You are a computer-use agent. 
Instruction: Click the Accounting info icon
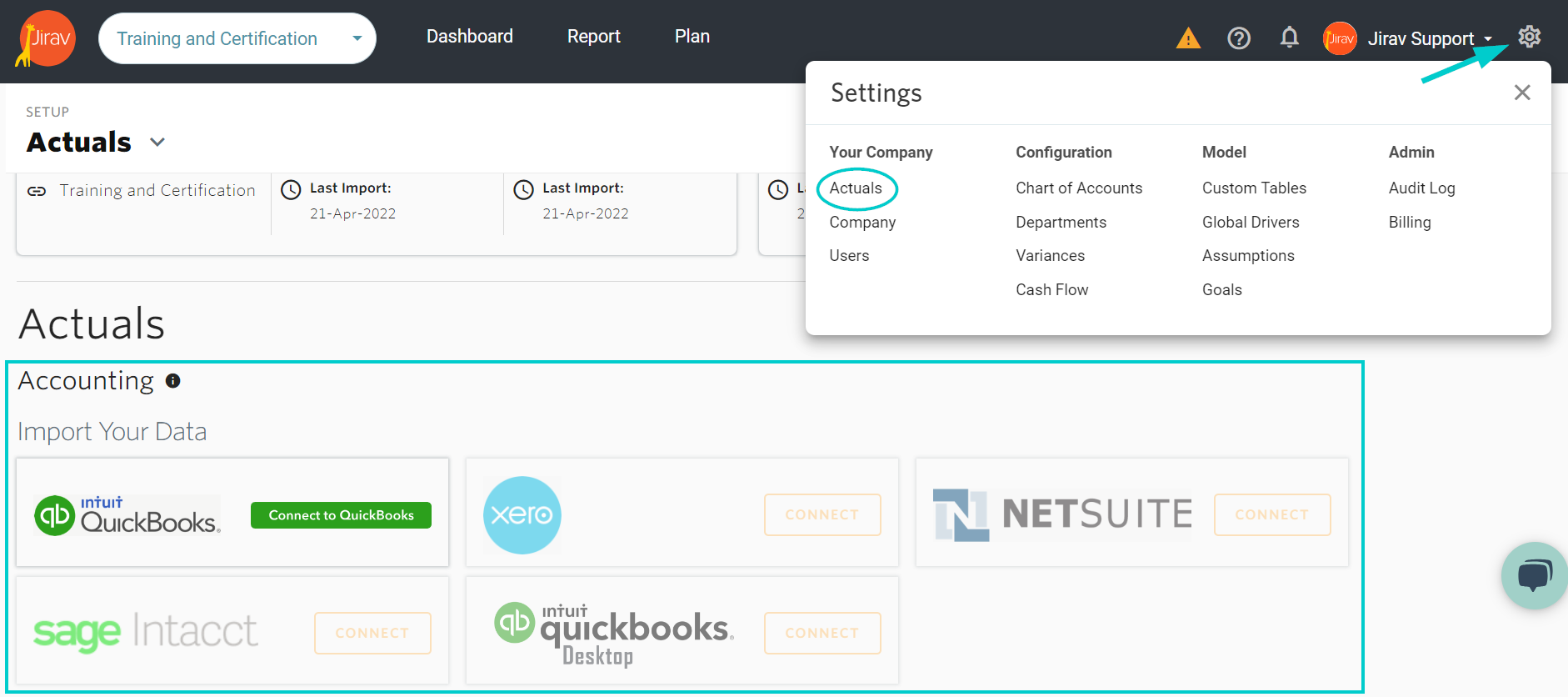coord(173,381)
